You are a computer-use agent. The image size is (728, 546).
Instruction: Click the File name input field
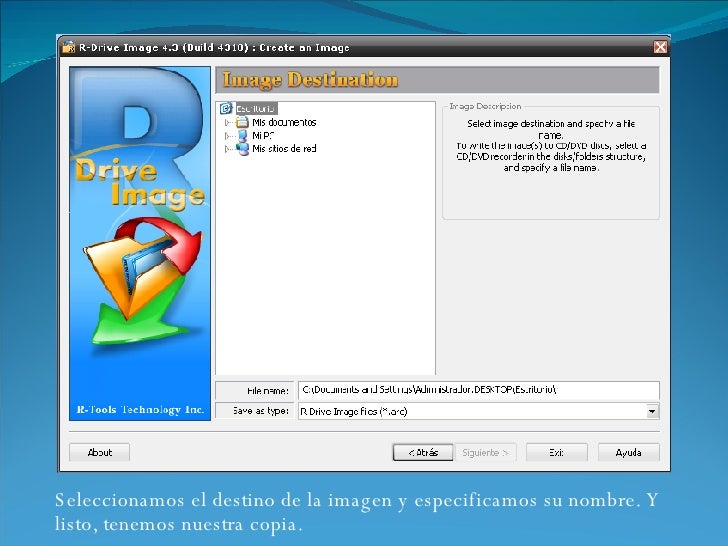(x=479, y=390)
